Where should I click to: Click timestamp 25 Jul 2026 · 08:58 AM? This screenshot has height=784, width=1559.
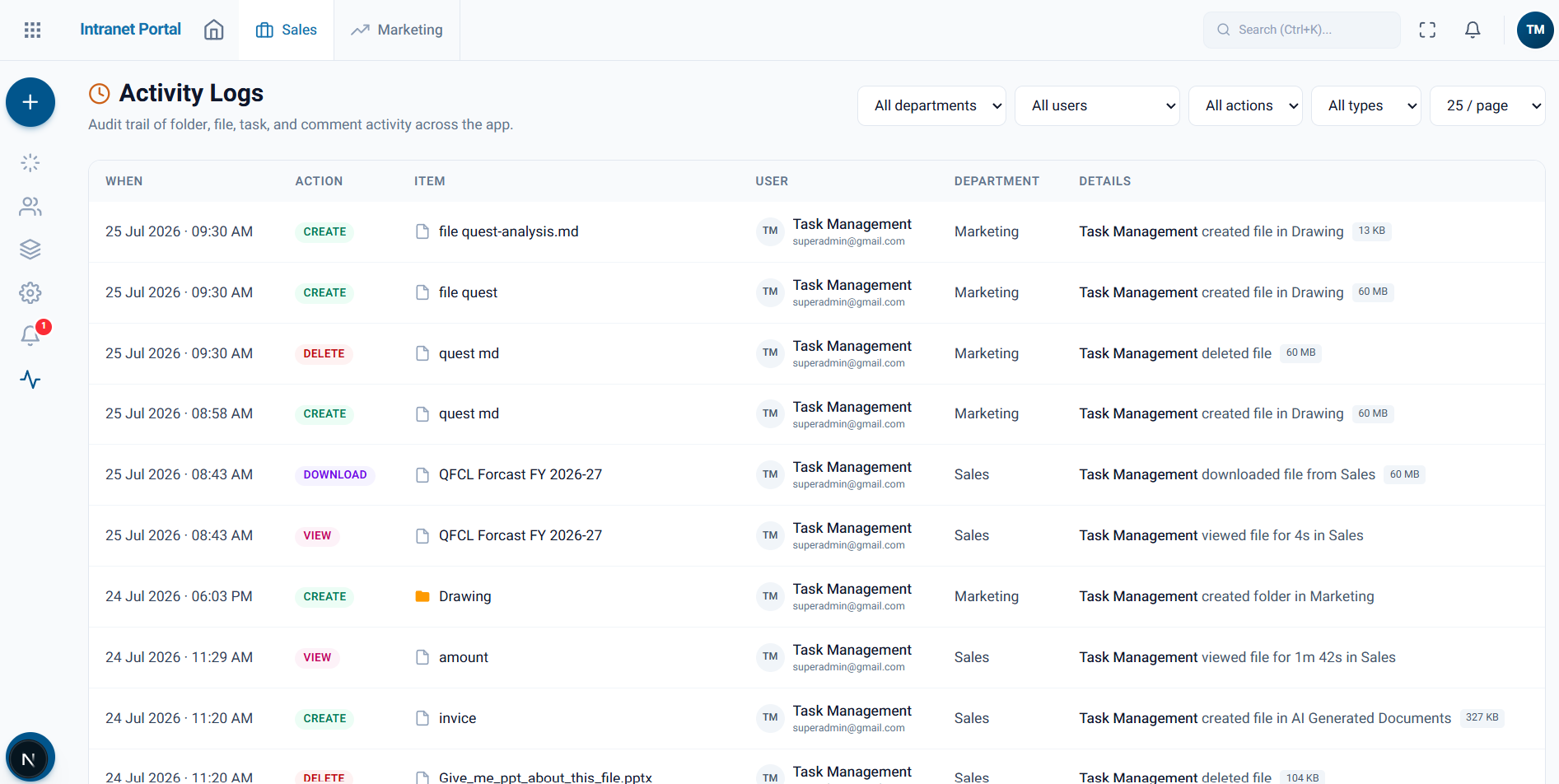[x=179, y=413]
